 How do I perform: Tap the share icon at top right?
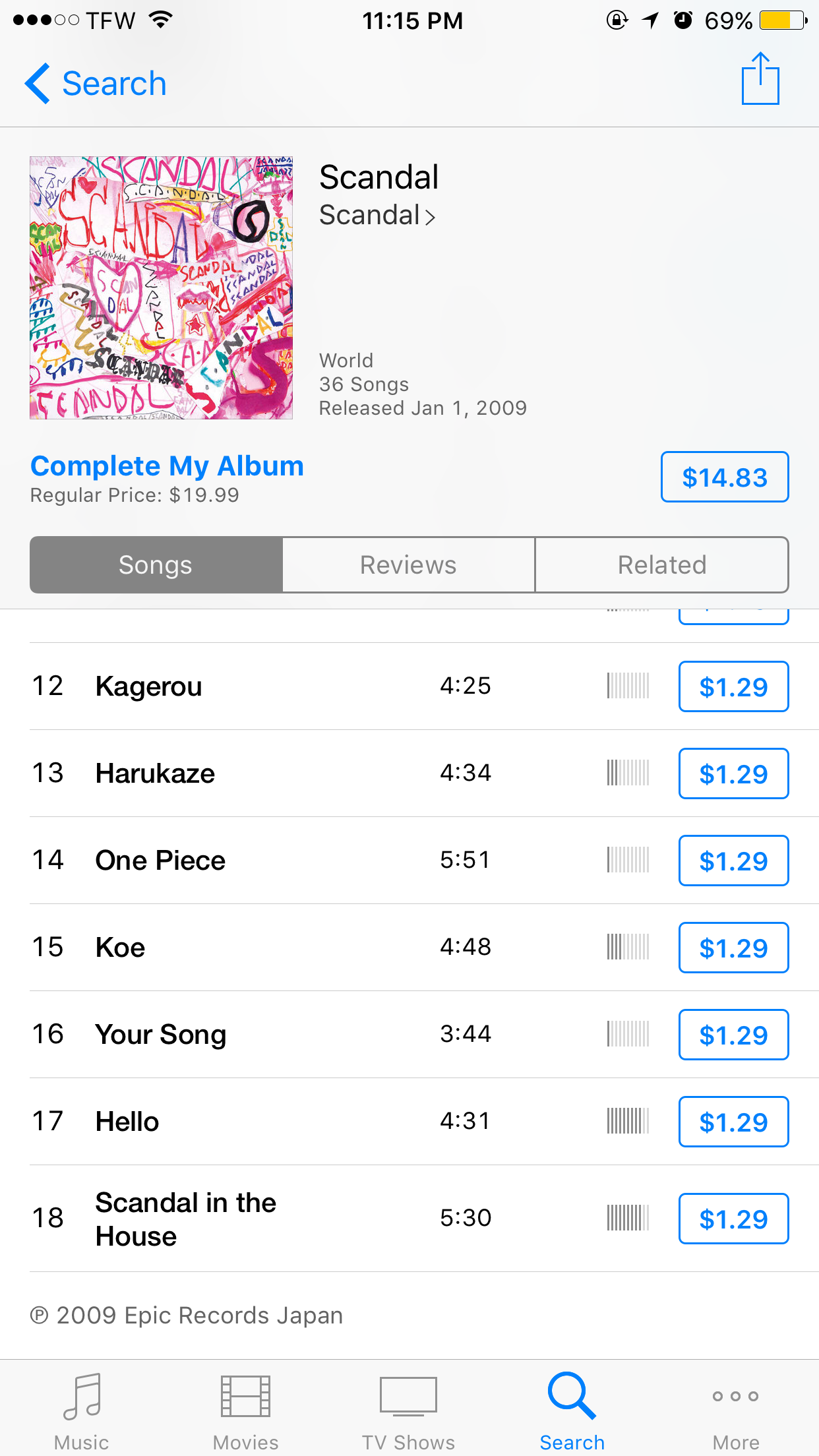point(760,78)
